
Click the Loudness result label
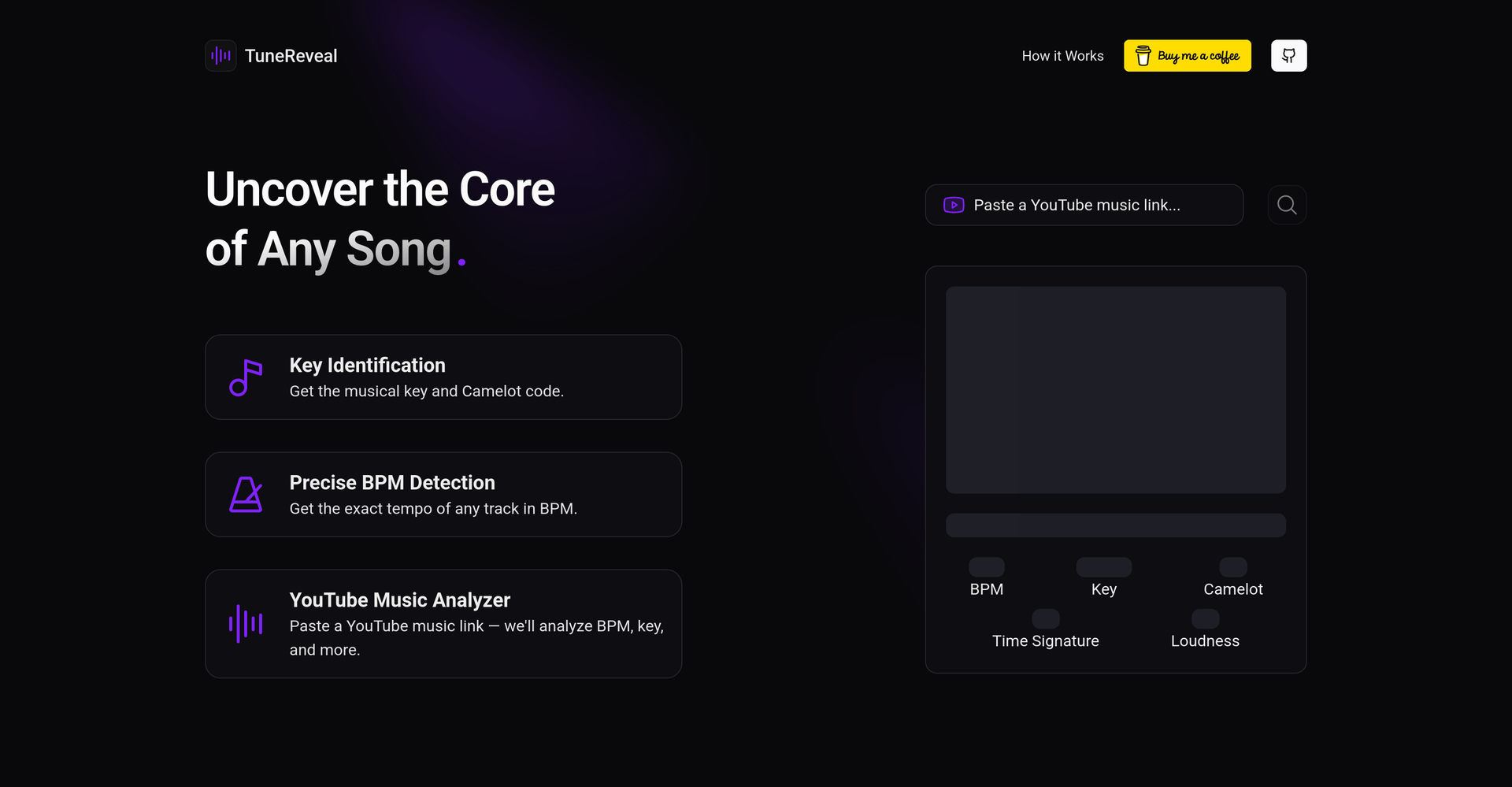tap(1205, 641)
